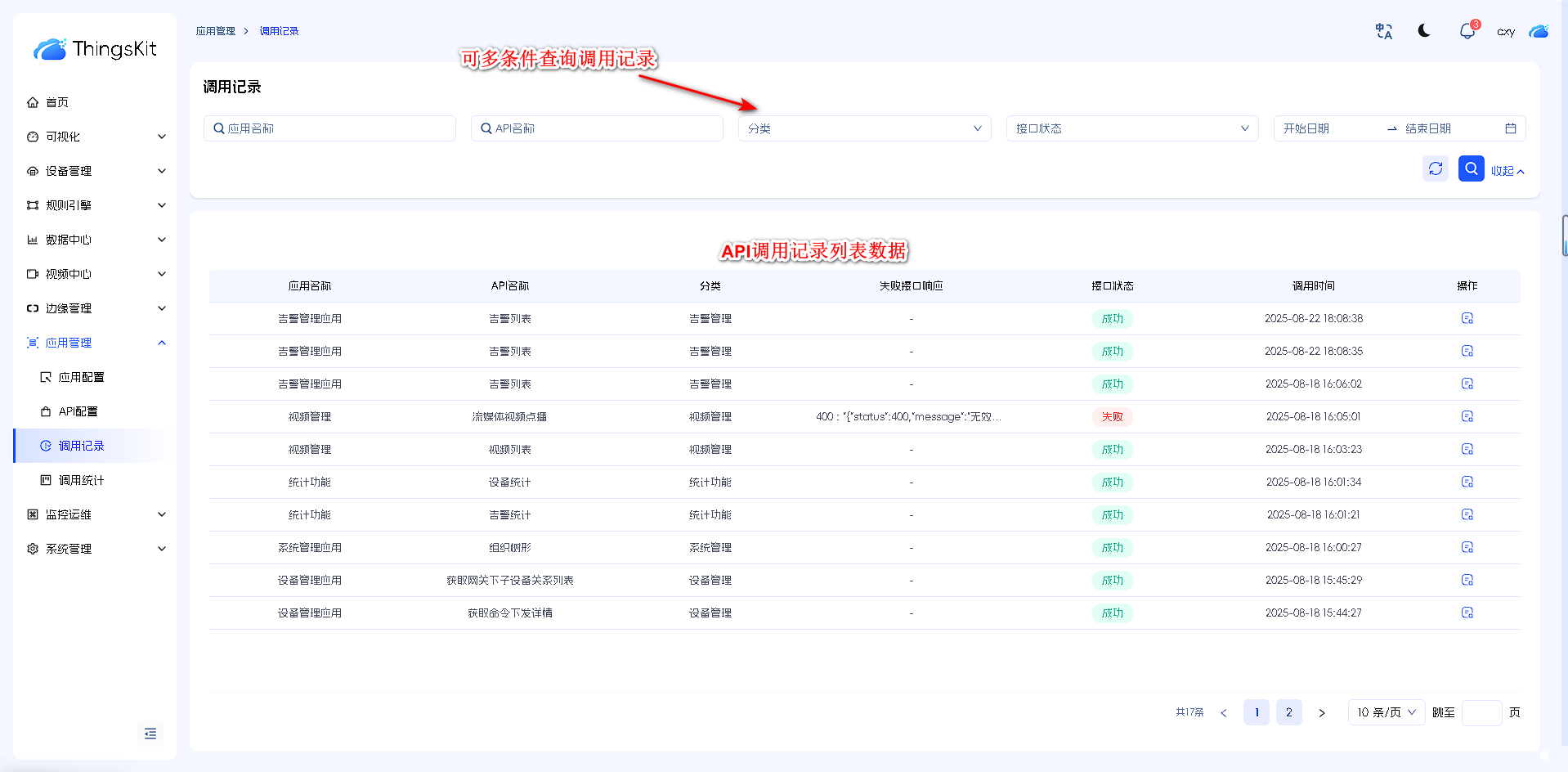Click the 应用名称 search input field
The height and width of the screenshot is (772, 1568).
[329, 128]
